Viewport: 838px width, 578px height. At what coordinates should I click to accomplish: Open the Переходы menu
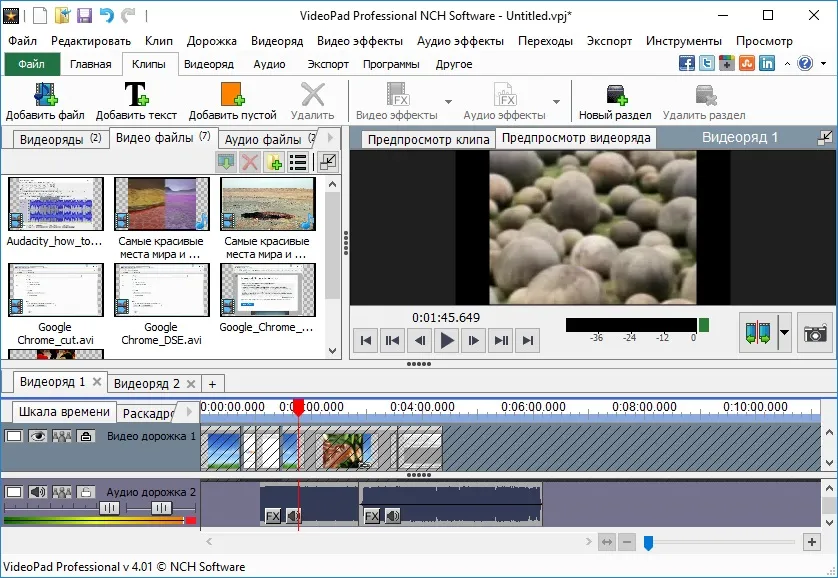click(545, 41)
